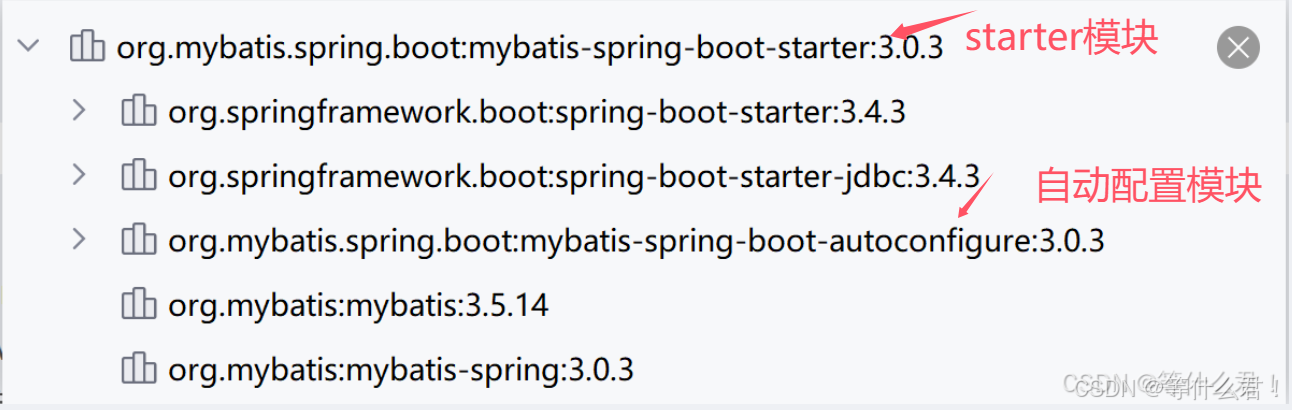Click library icon of org.mybatis:mybatis-spring:3.0.3
The height and width of the screenshot is (410, 1292).
pos(138,369)
